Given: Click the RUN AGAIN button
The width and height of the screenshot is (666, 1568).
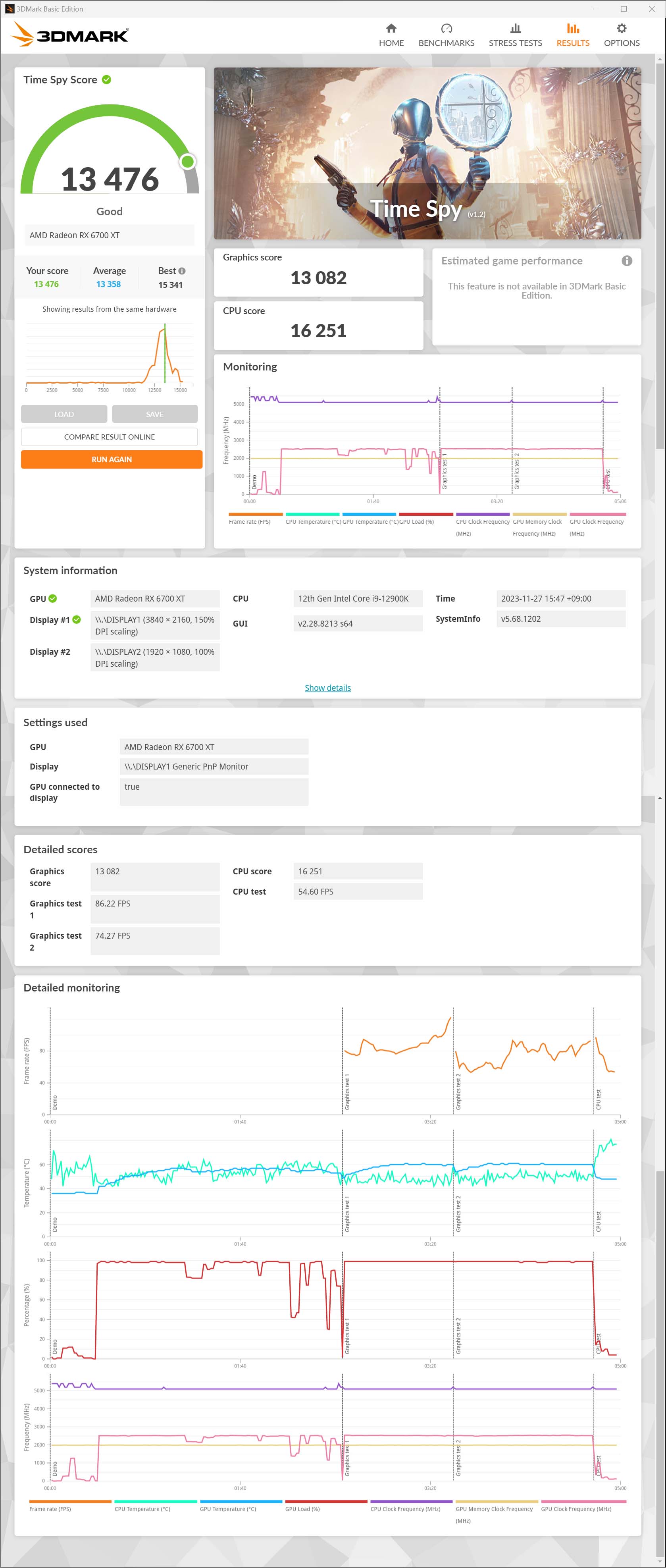Looking at the screenshot, I should click(111, 459).
